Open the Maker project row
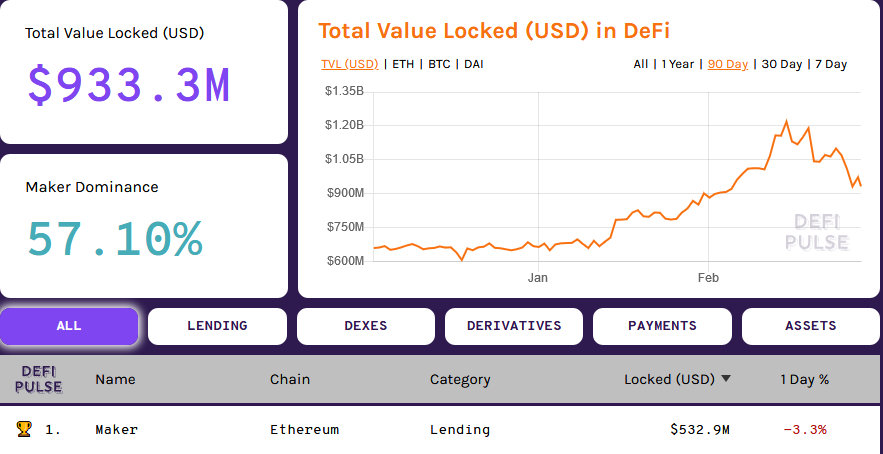The image size is (883, 454). [x=117, y=430]
